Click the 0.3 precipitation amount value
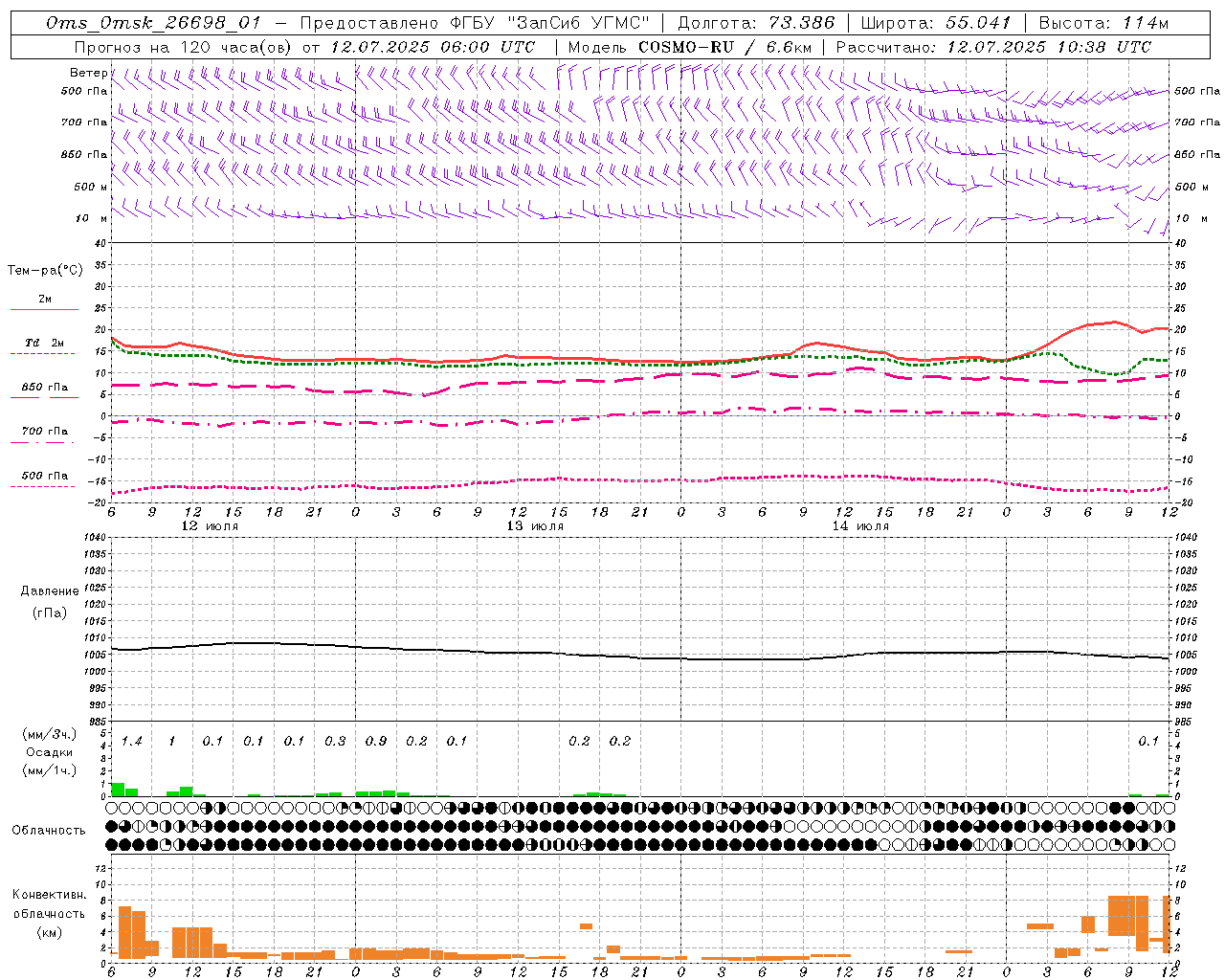The image size is (1225, 980). coord(335,741)
